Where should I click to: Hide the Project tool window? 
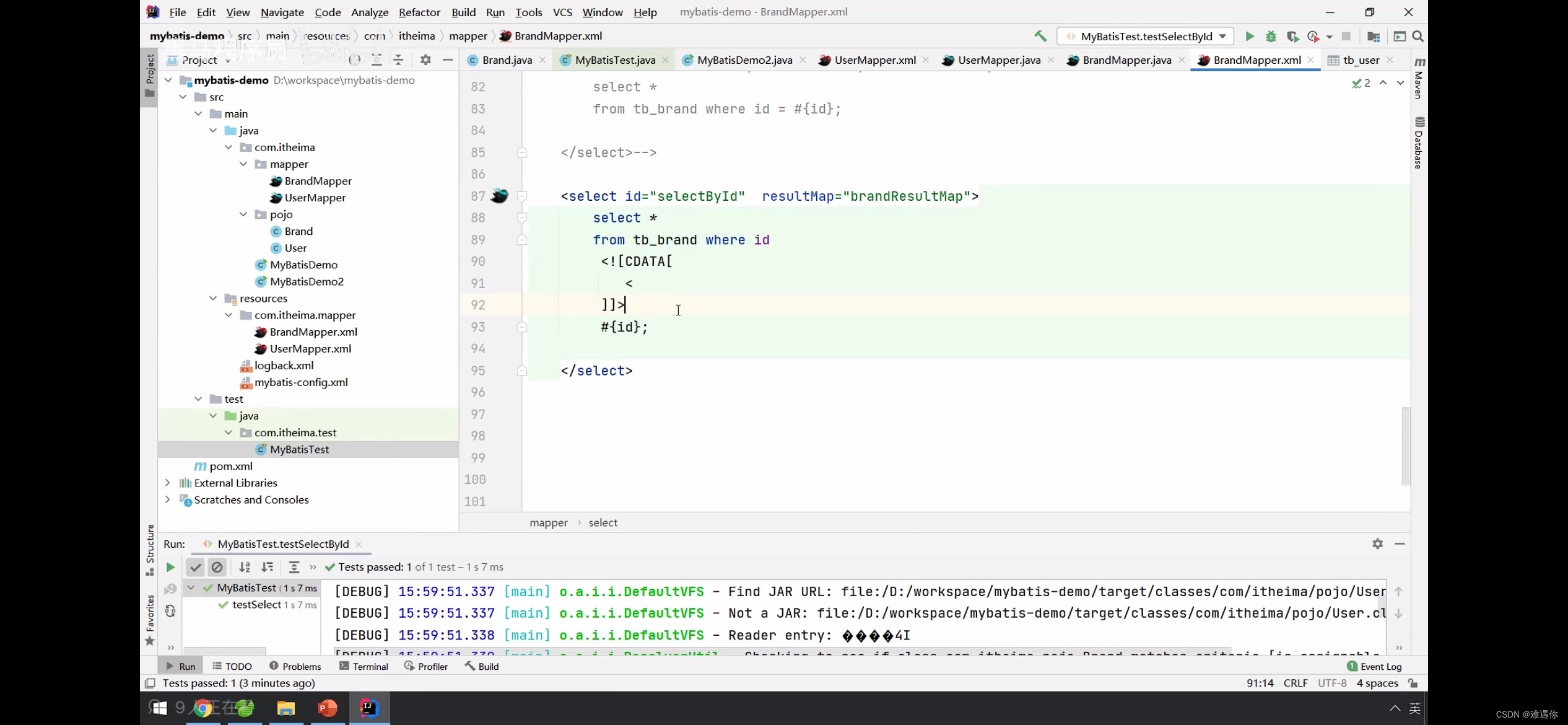tap(448, 59)
